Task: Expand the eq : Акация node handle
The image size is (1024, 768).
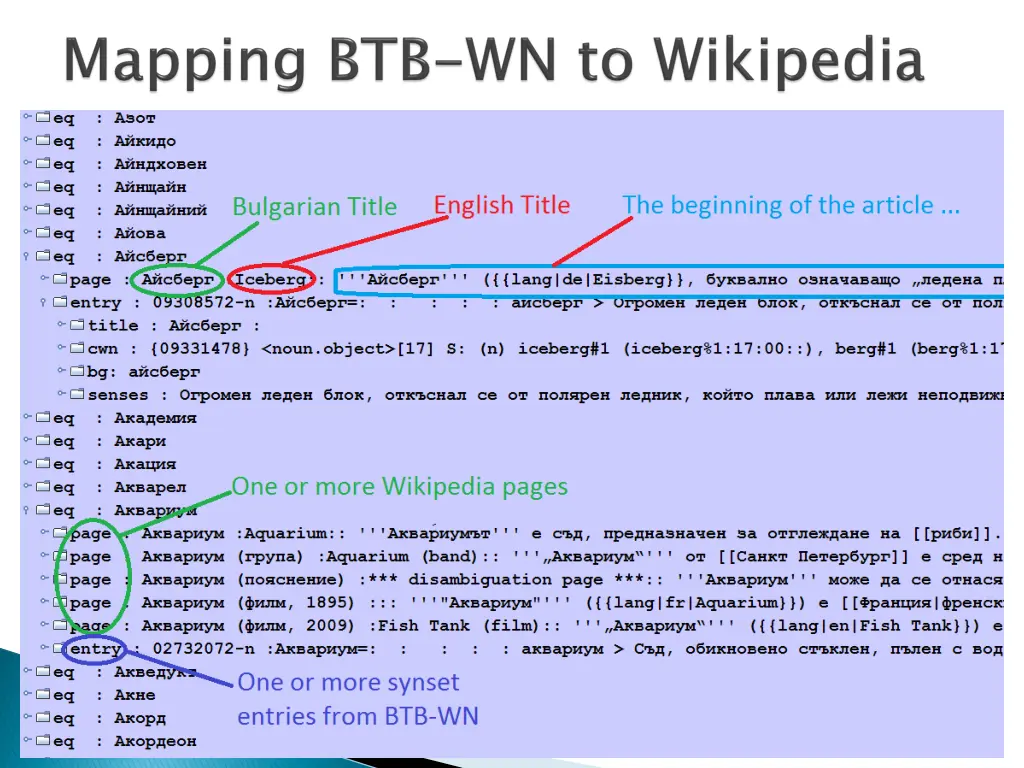Action: coord(27,464)
